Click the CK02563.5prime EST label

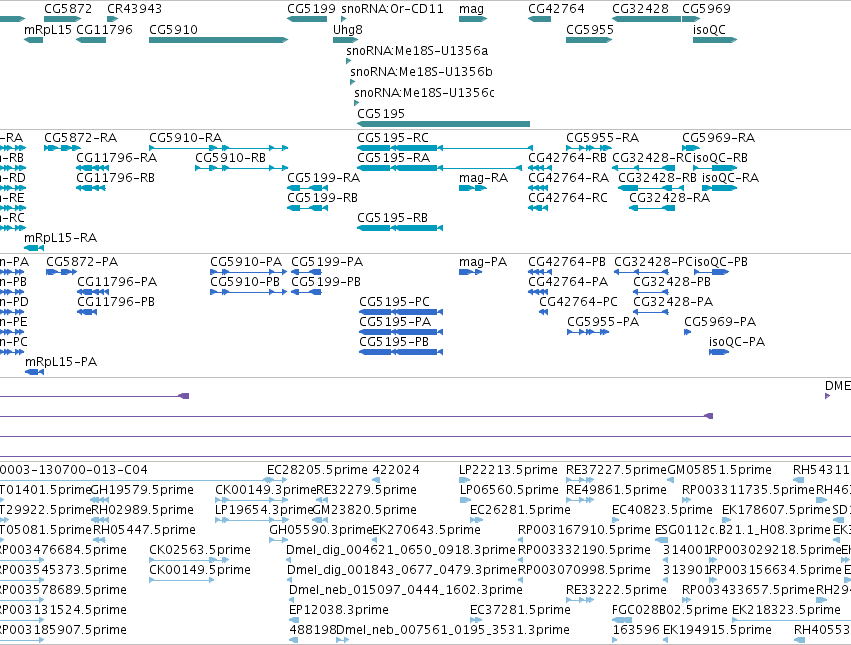click(200, 550)
